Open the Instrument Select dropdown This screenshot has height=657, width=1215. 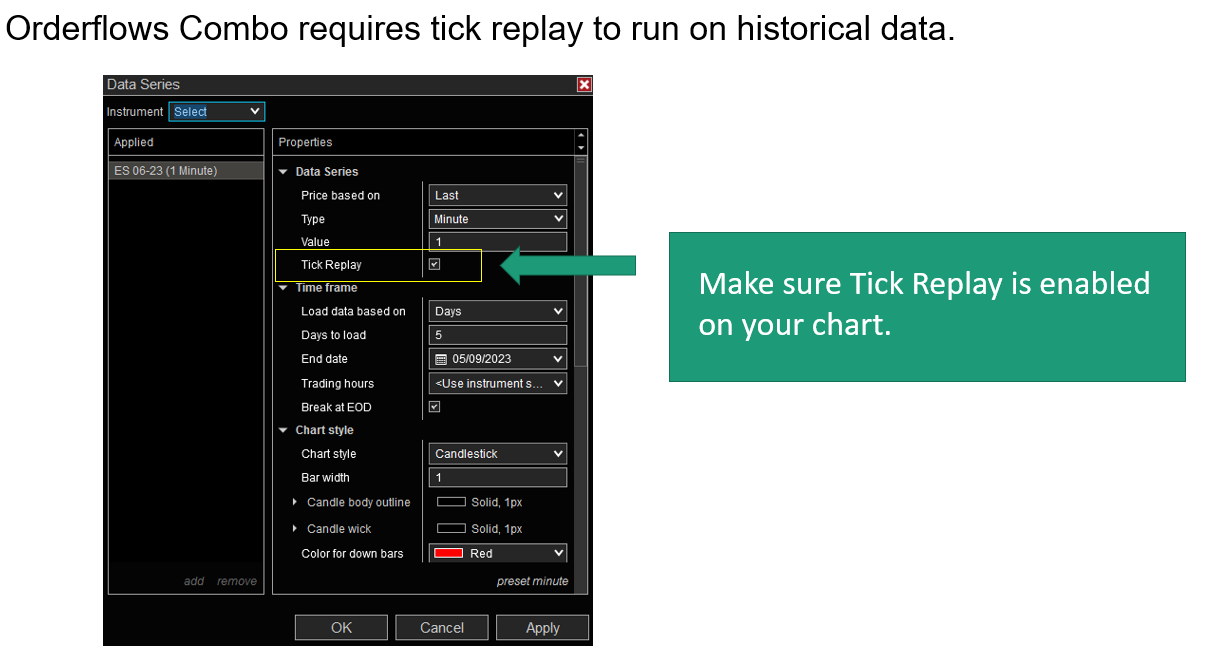pos(216,112)
